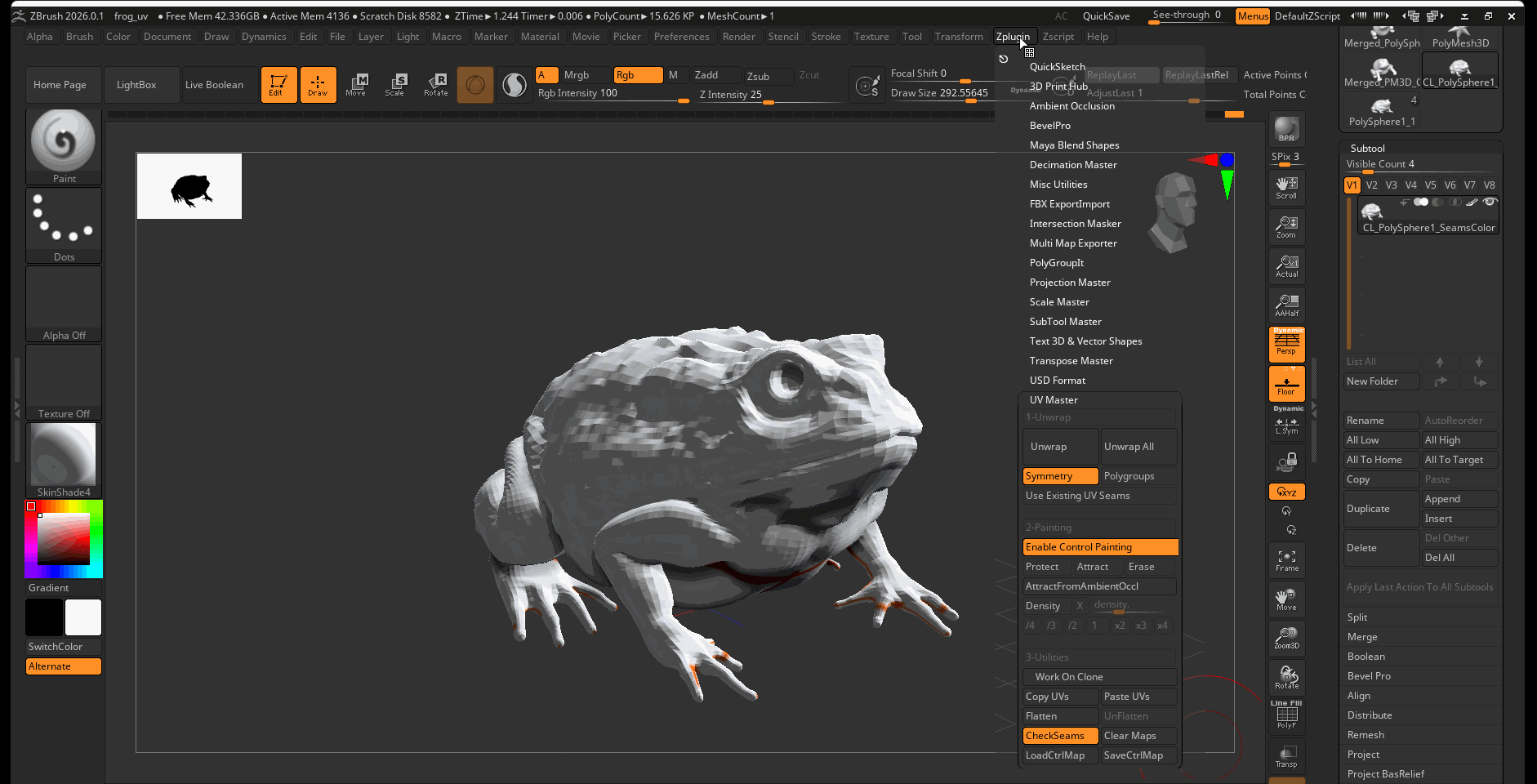Toggle PolyF line fill display
1537x784 pixels.
1286,716
